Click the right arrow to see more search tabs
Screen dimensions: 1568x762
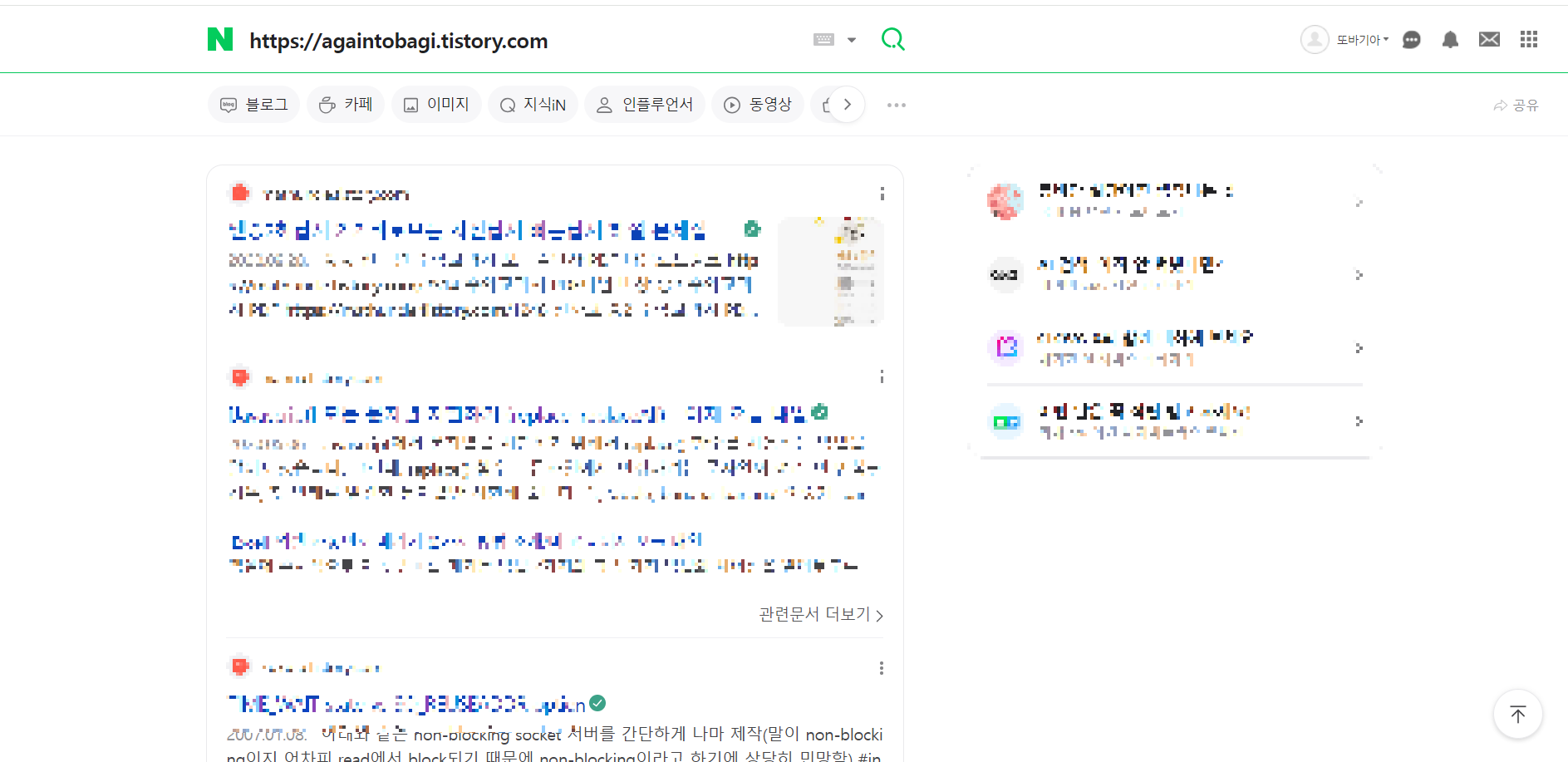846,104
